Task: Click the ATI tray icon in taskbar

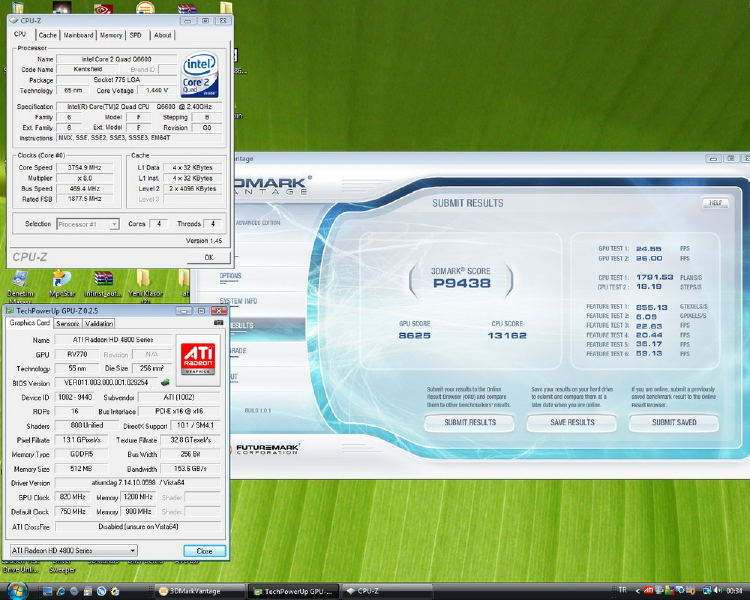Action: (648, 591)
